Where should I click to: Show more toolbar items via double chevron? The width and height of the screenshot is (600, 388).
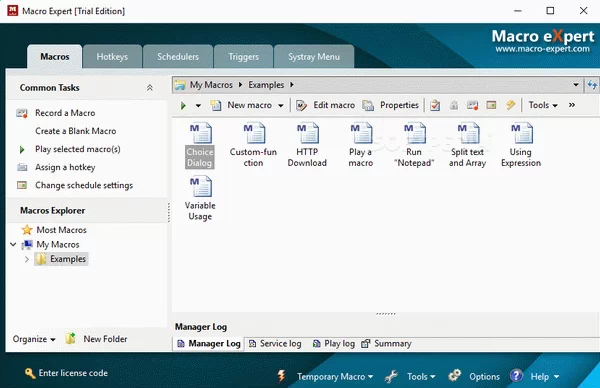pyautogui.click(x=572, y=105)
